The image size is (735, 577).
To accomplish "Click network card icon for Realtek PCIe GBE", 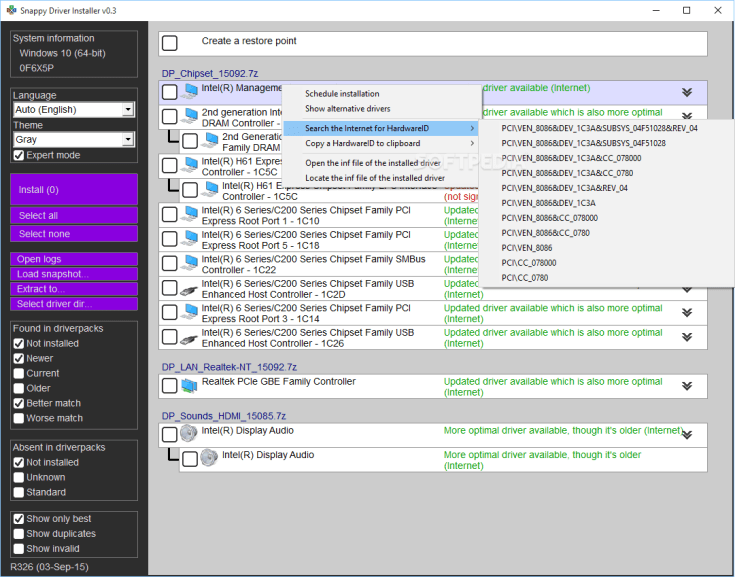I will pos(189,386).
